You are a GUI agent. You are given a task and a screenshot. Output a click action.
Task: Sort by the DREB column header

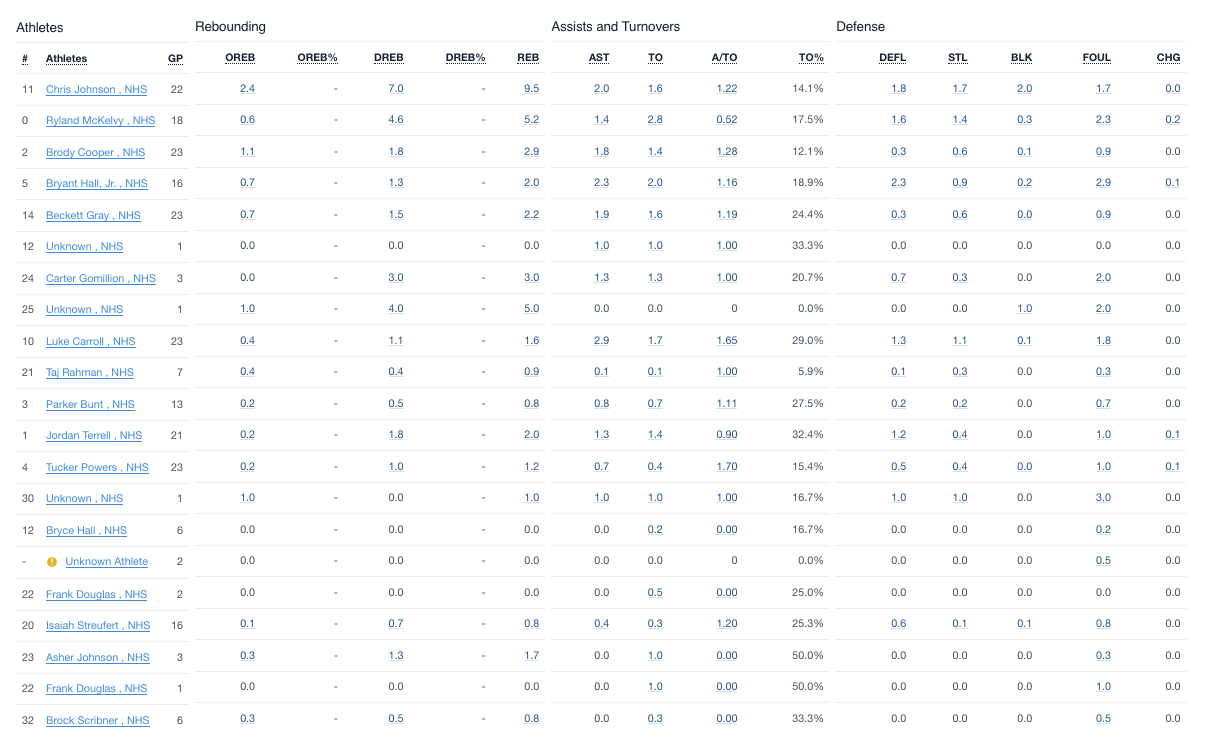click(388, 58)
